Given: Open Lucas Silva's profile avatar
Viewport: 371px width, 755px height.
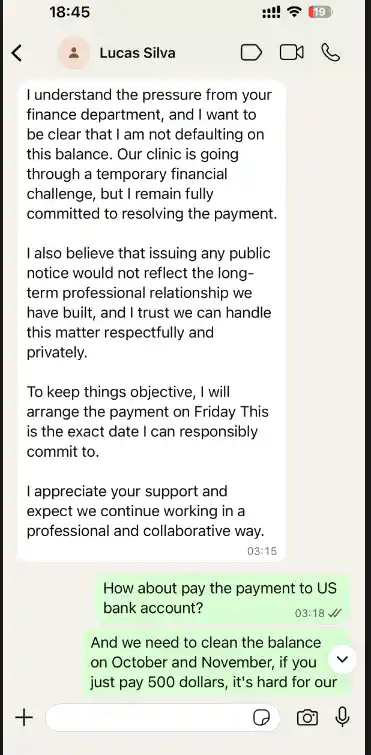Looking at the screenshot, I should pyautogui.click(x=74, y=53).
